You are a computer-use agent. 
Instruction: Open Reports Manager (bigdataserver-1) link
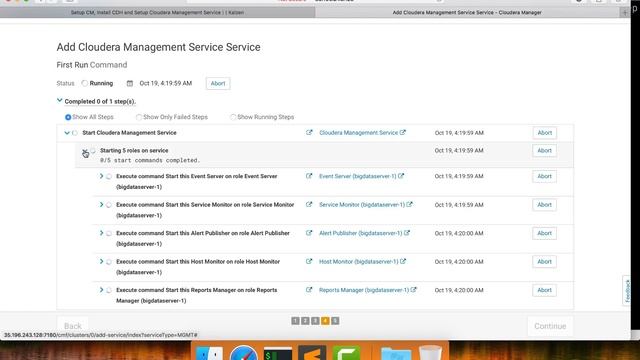point(364,290)
